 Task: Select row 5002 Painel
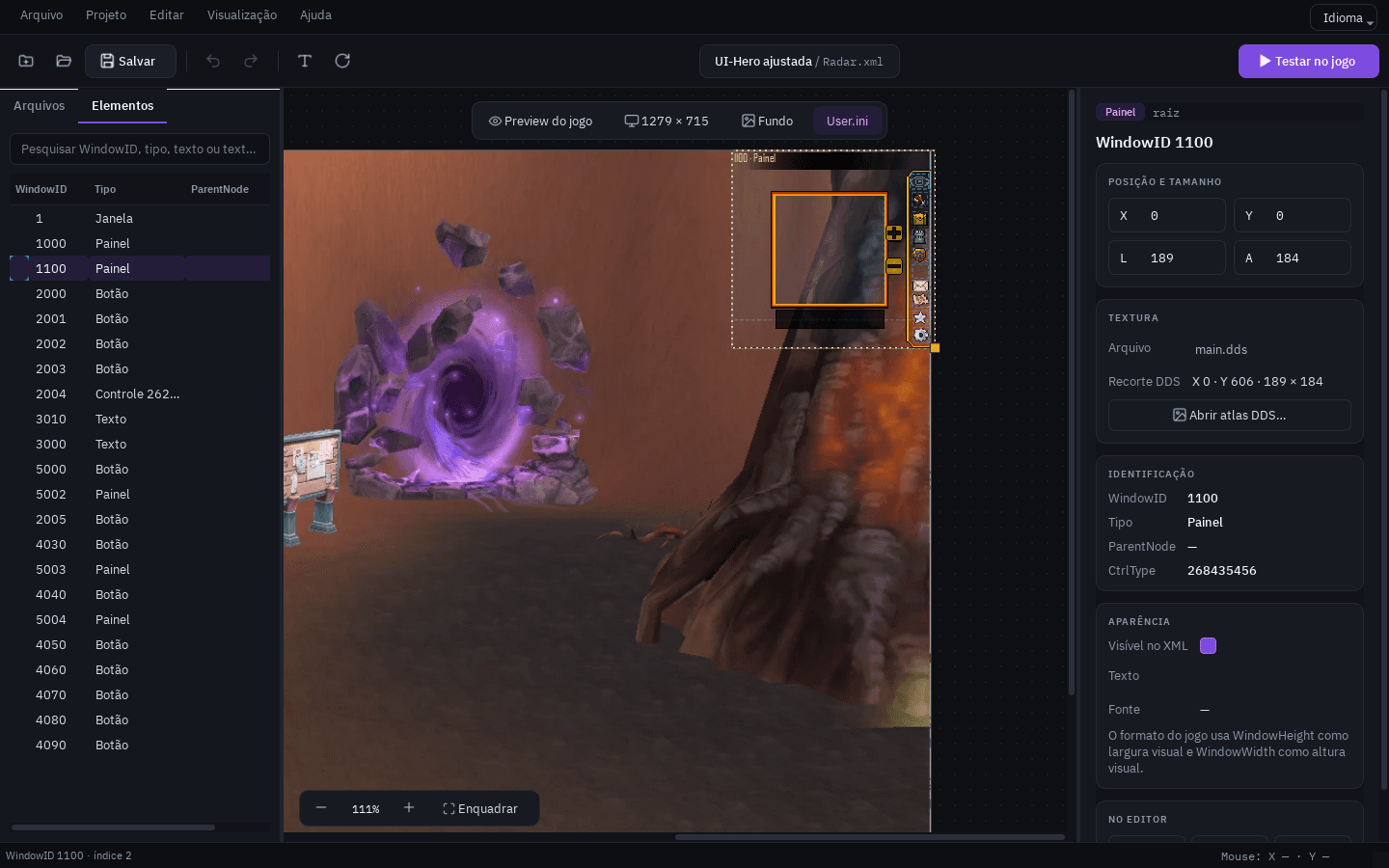(x=140, y=495)
